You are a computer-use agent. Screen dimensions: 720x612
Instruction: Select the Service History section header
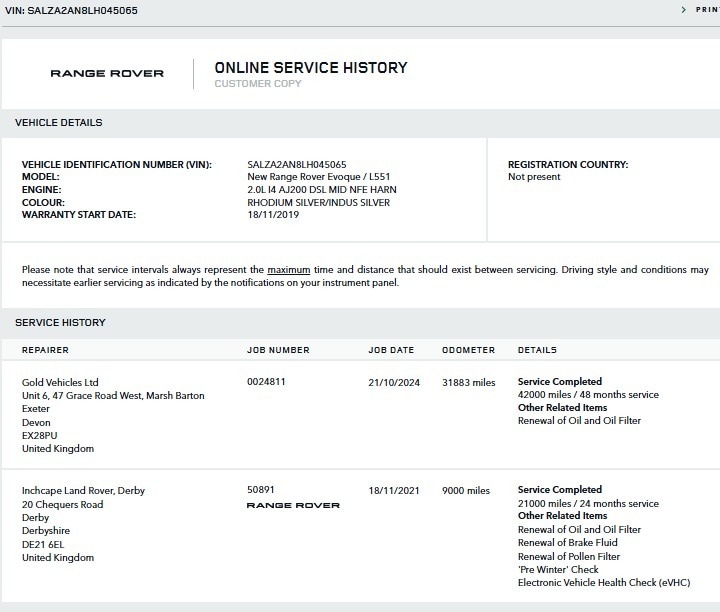pos(60,323)
